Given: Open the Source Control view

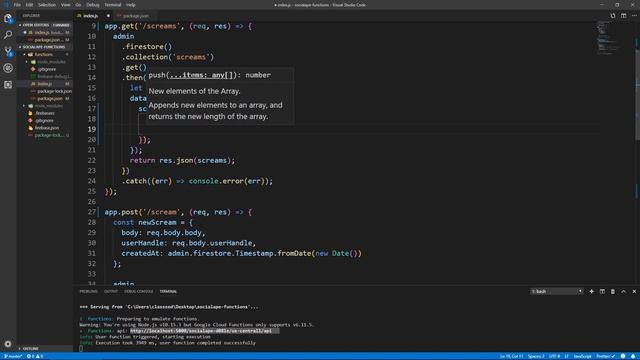Looking at the screenshot, I should pos(8,51).
